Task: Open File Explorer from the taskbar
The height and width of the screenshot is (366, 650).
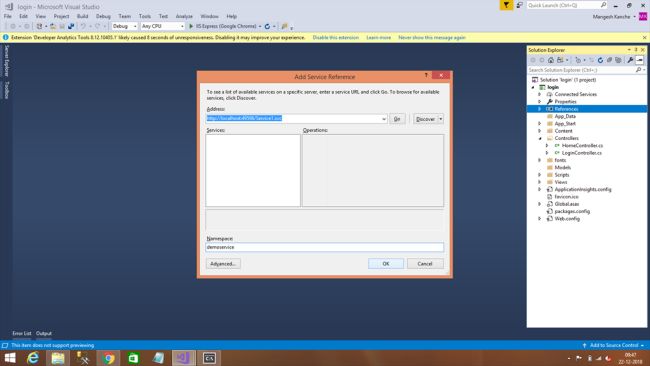Action: [58, 358]
